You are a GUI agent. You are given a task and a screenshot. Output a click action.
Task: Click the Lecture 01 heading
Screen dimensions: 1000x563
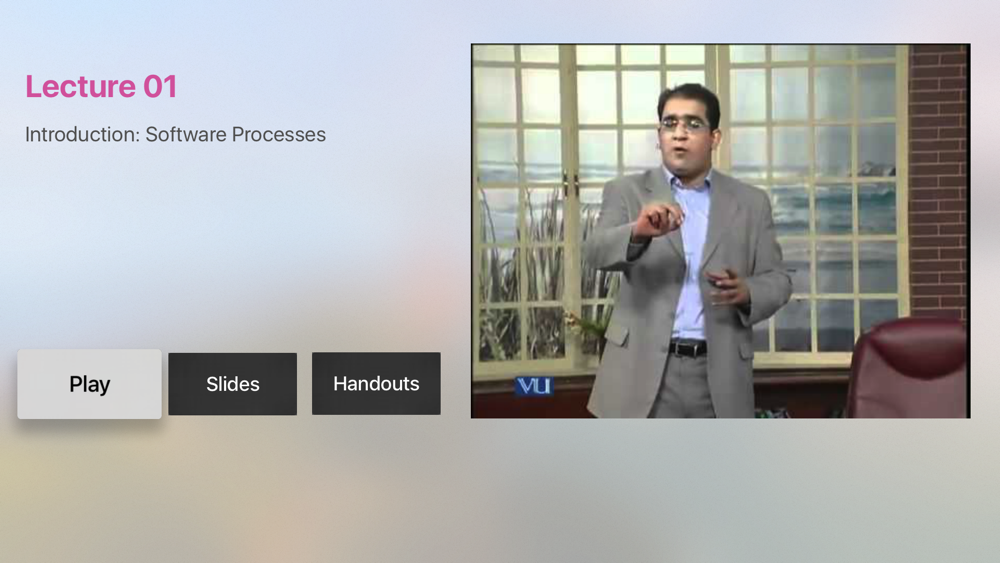[x=101, y=86]
